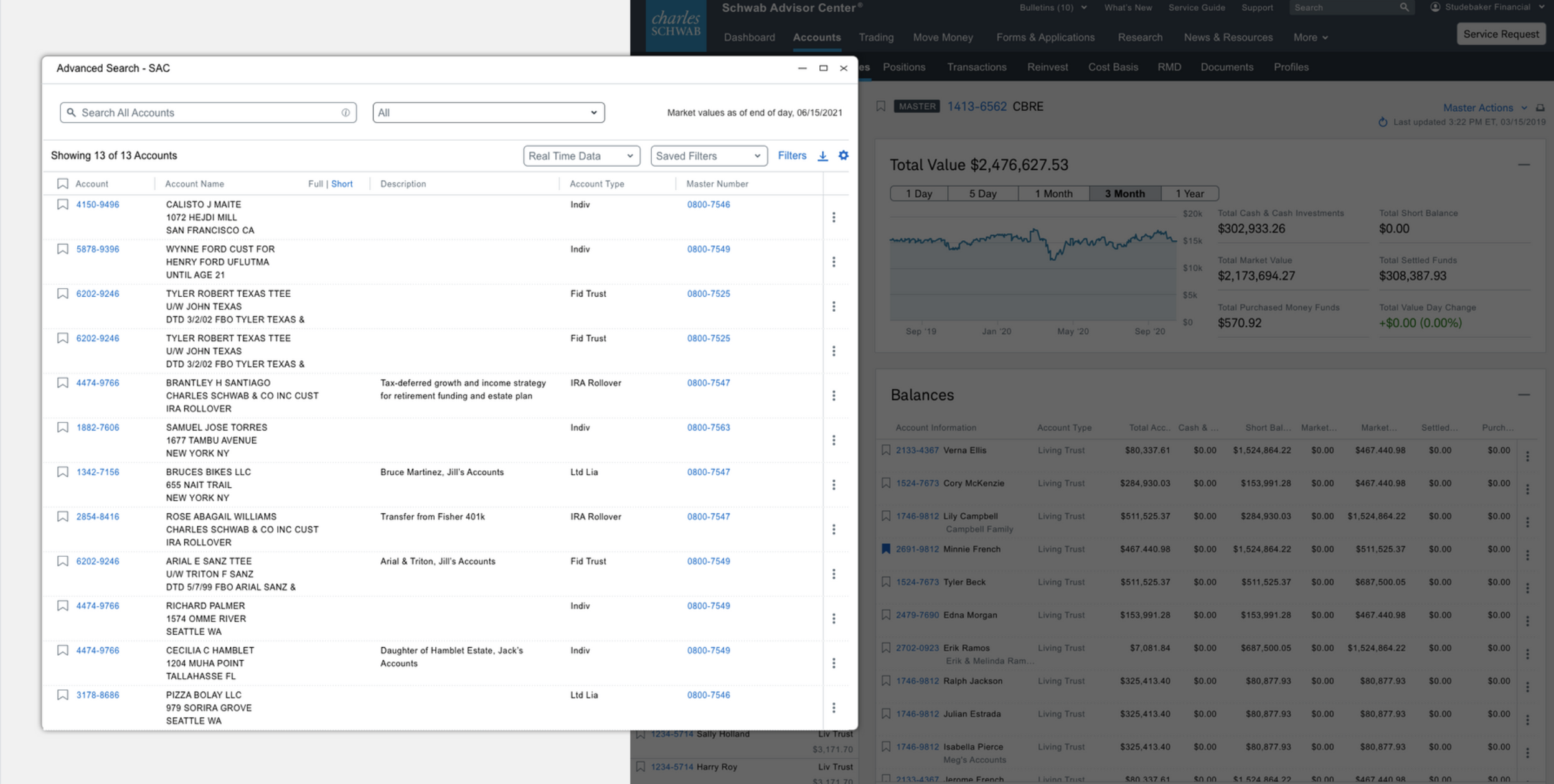Click the Service Request button
1554x784 pixels.
(x=1500, y=34)
